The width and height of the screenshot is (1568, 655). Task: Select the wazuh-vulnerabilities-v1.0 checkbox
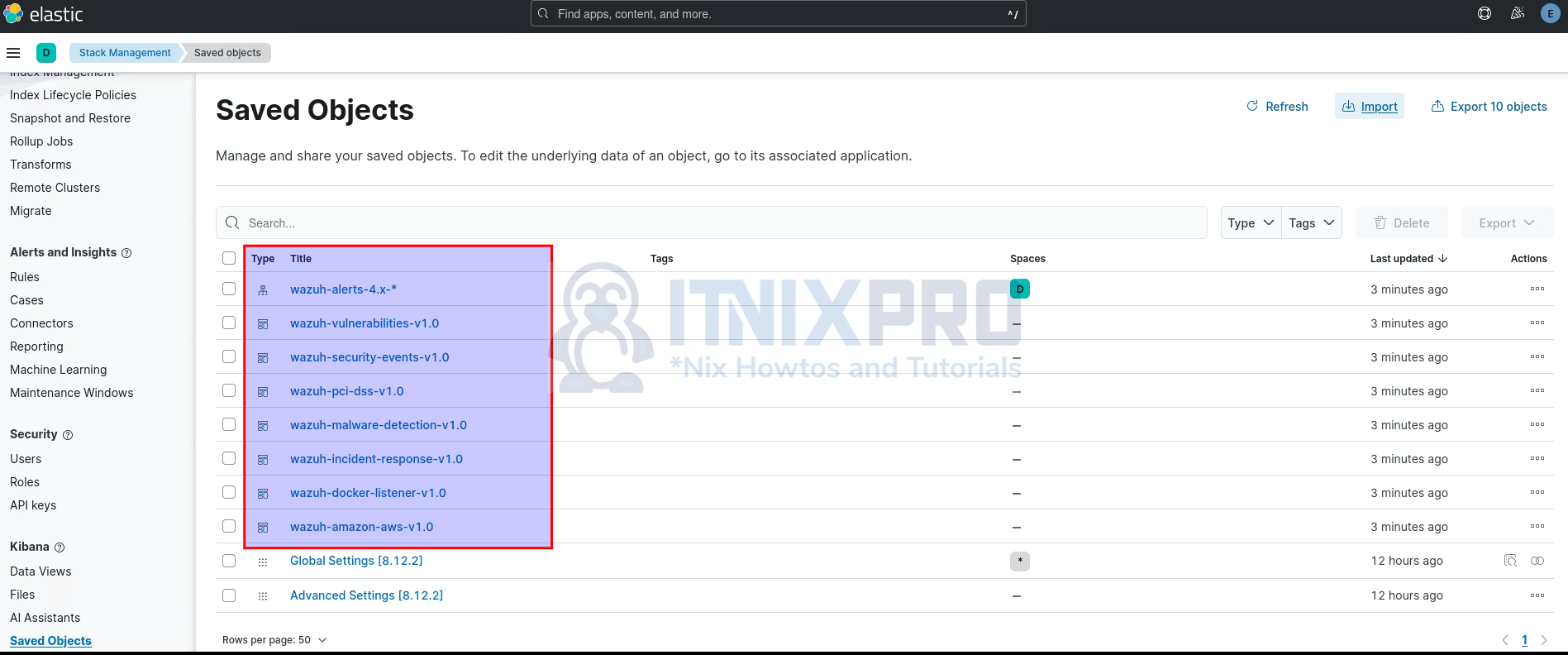(x=229, y=323)
